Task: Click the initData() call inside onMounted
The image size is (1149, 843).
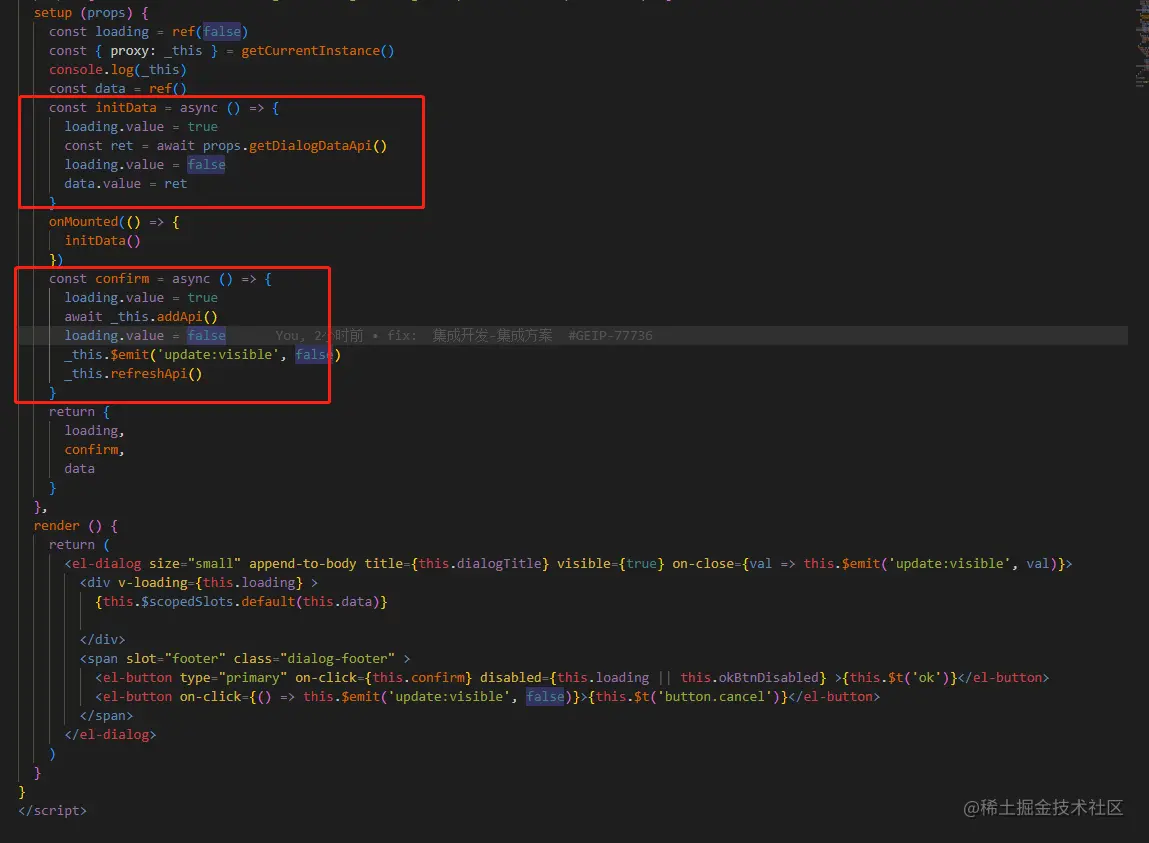Action: 102,240
